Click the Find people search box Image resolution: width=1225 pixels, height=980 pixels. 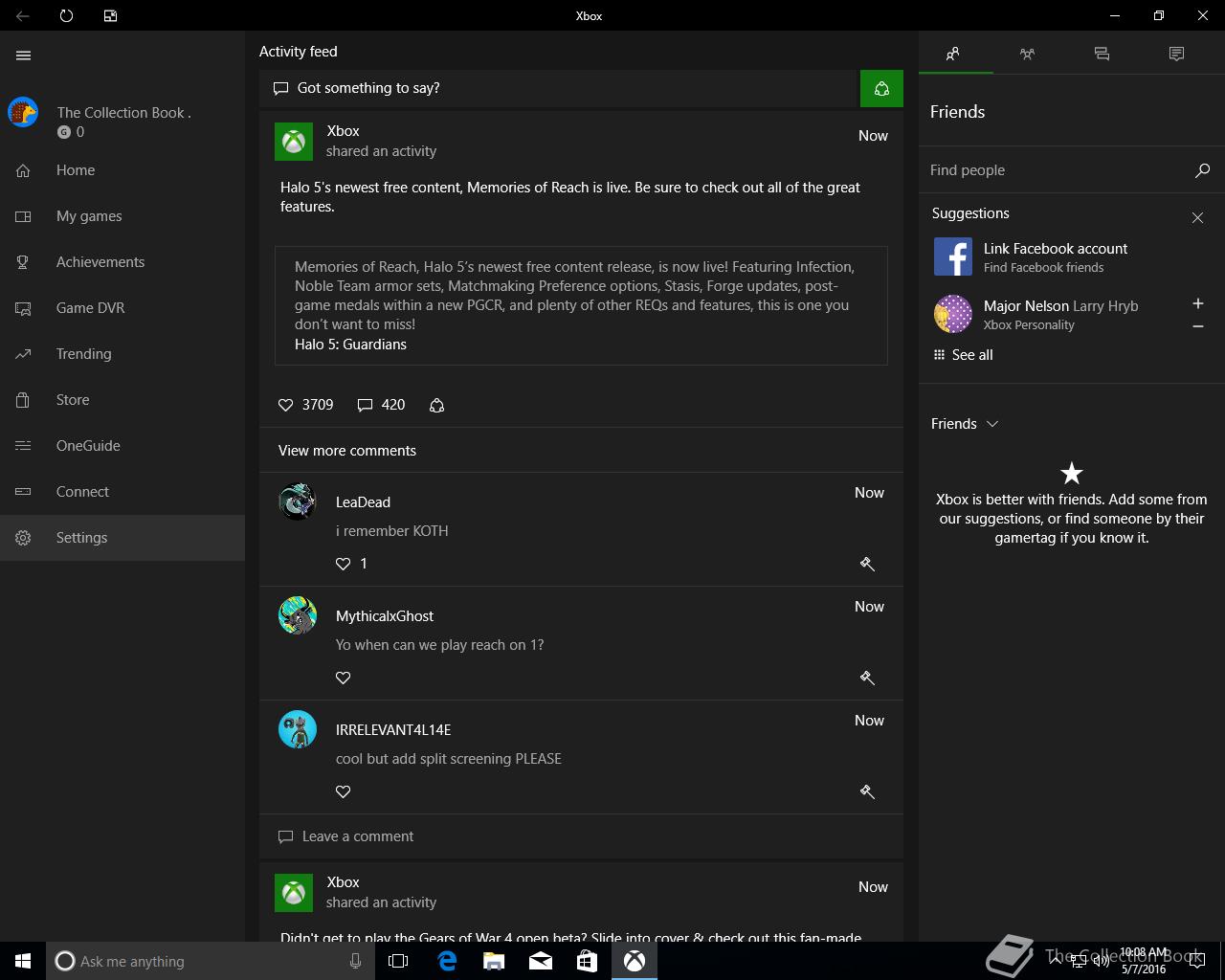click(x=1058, y=170)
